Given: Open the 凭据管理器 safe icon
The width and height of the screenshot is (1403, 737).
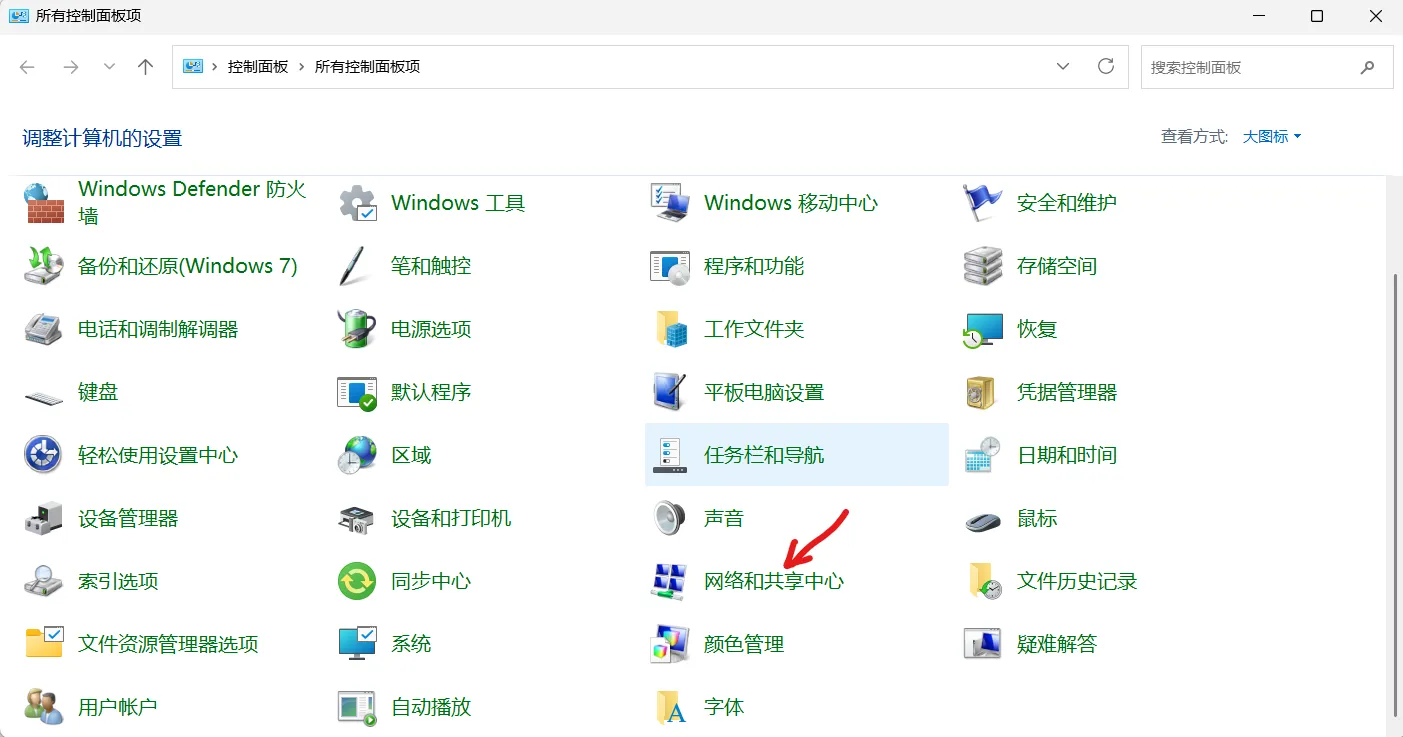Looking at the screenshot, I should click(983, 392).
